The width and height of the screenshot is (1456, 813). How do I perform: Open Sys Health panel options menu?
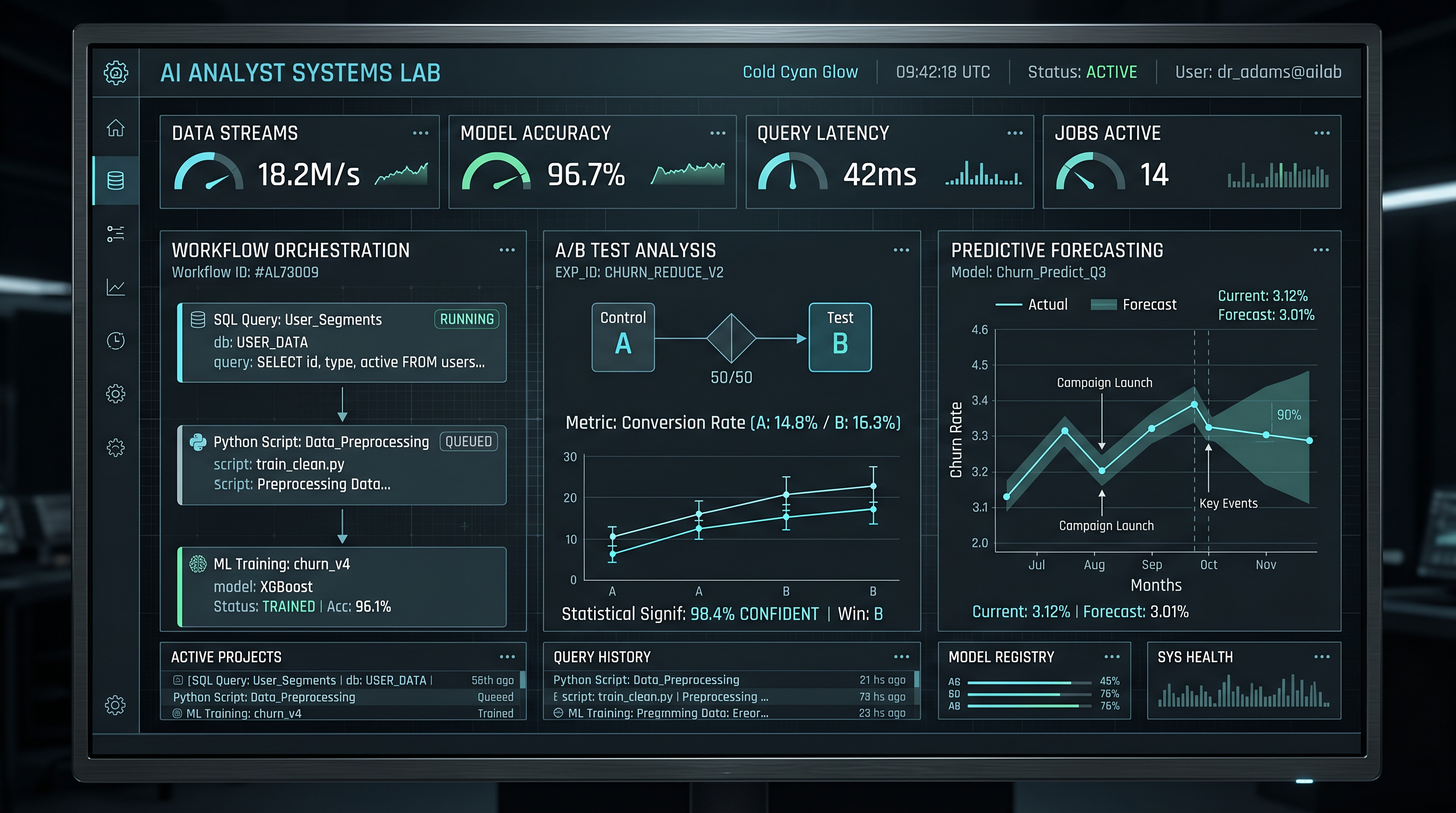(x=1322, y=657)
